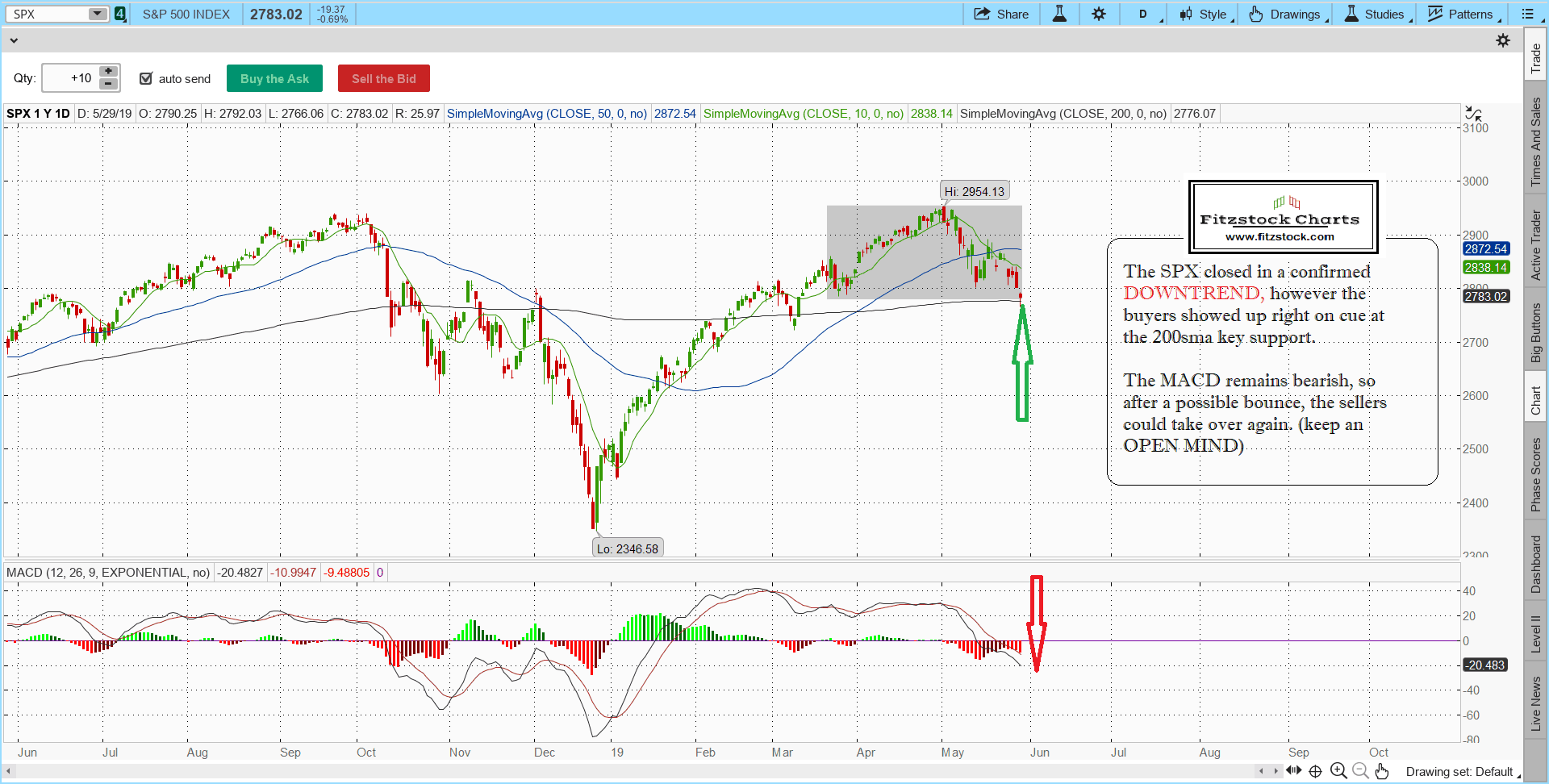
Task: Open the Style dropdown menu
Action: 1206,14
